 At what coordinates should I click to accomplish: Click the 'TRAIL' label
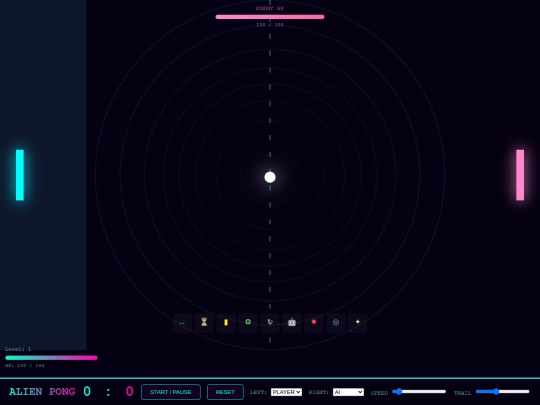pos(462,393)
